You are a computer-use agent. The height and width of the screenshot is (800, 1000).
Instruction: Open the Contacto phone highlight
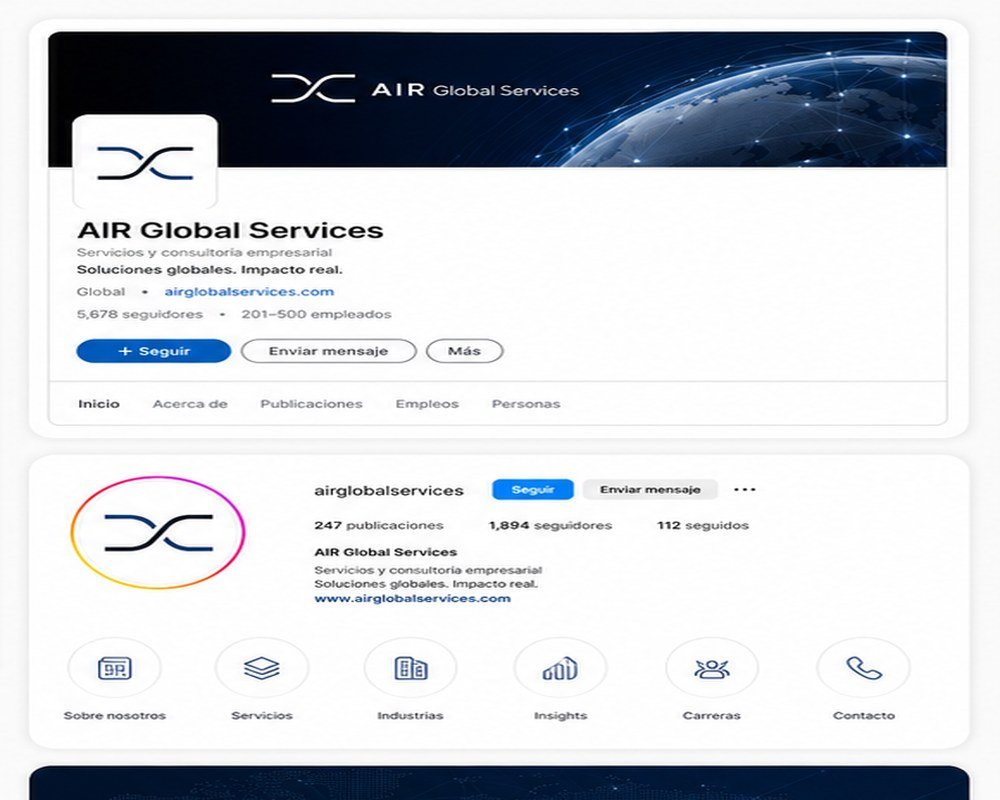click(x=864, y=668)
